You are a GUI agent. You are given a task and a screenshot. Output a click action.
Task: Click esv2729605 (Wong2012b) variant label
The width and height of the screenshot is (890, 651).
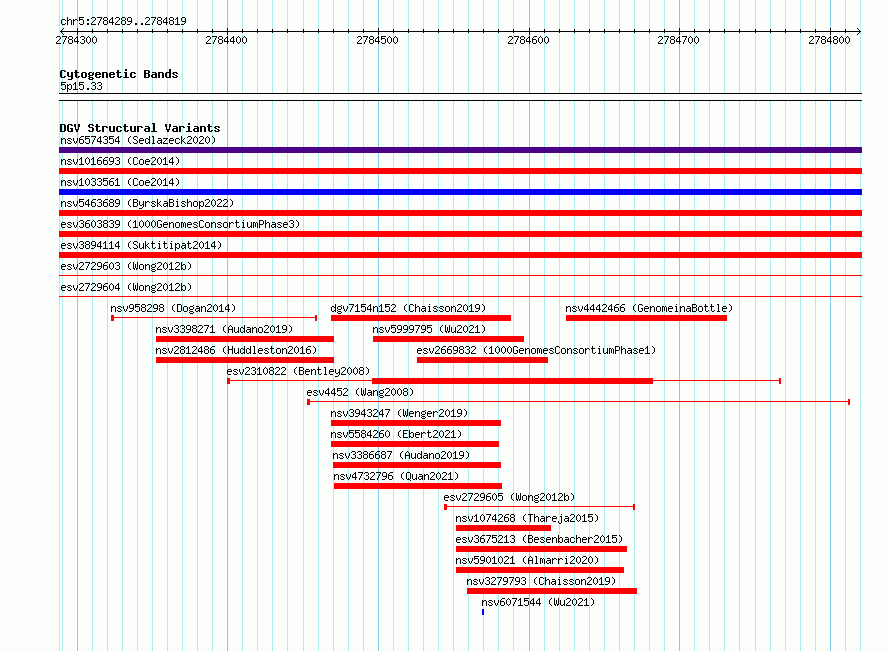[509, 497]
